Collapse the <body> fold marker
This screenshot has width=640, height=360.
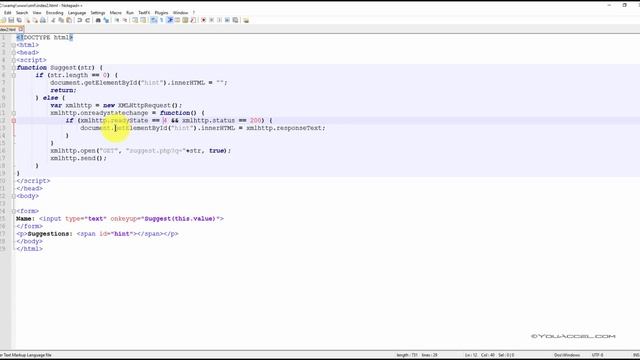(13, 196)
